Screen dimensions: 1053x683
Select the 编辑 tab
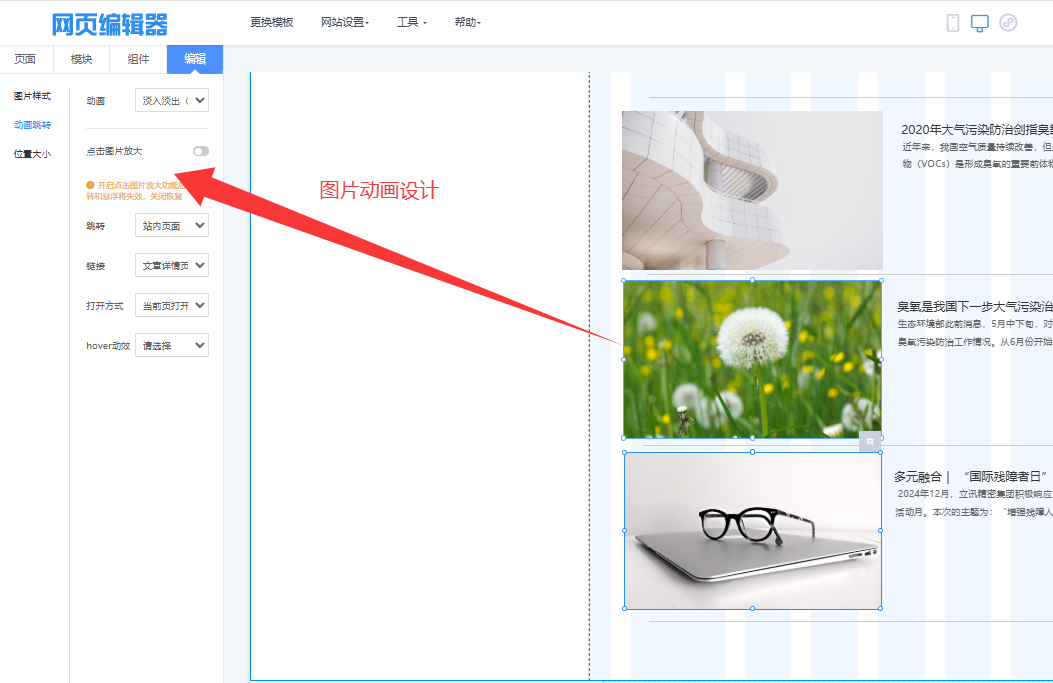tap(195, 59)
